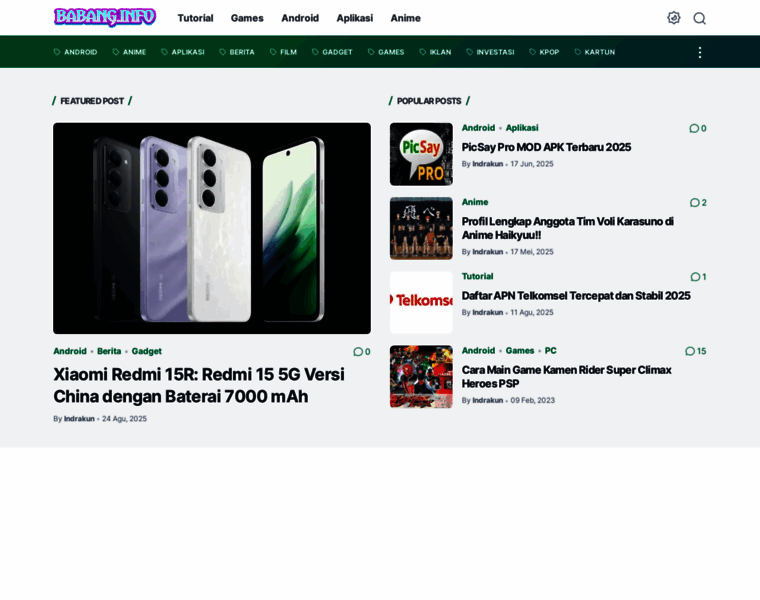Open the Telkomsel logo thumbnail
The height and width of the screenshot is (600, 760).
click(421, 302)
